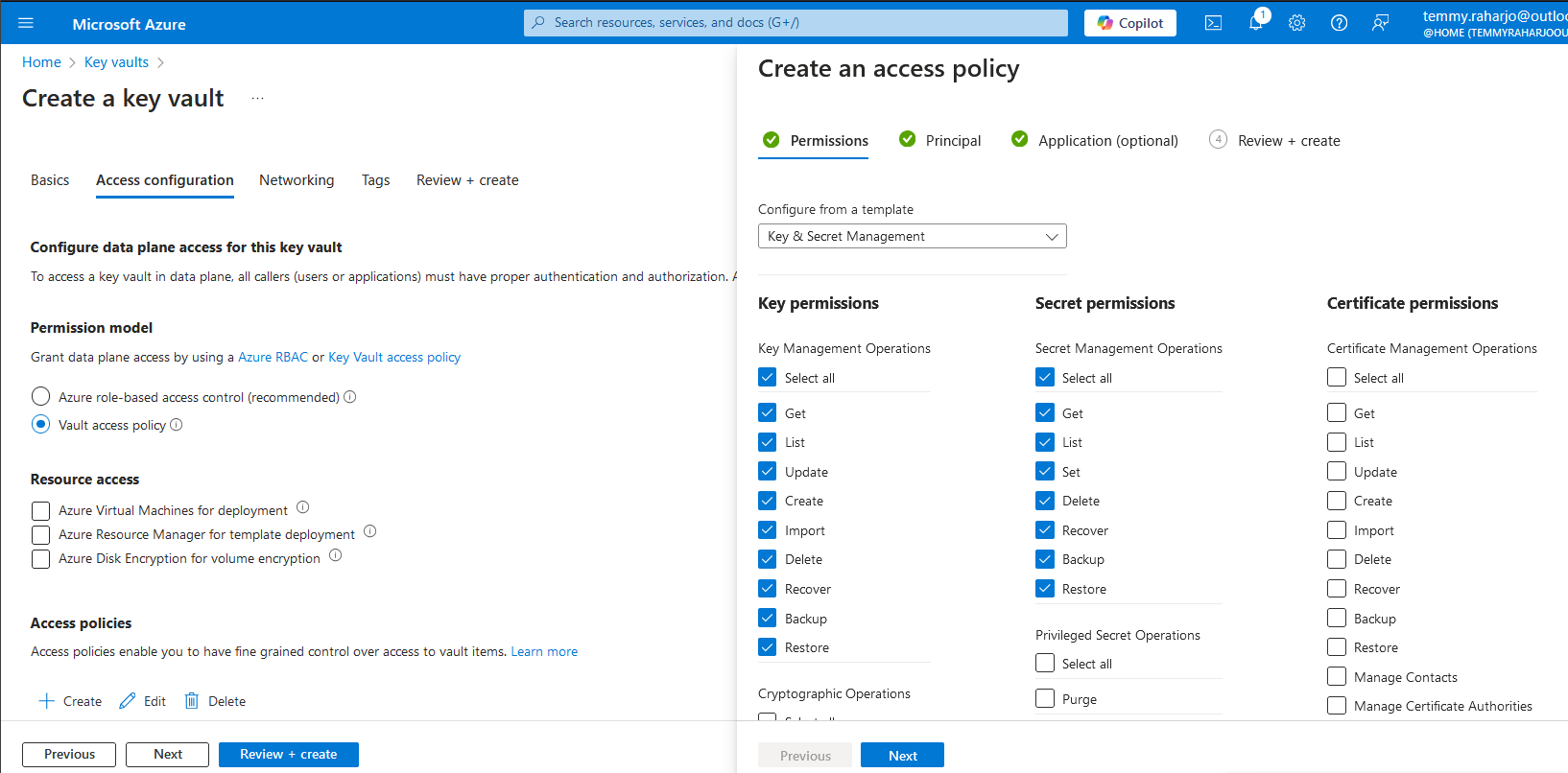Open the Learn more link for access policies
The height and width of the screenshot is (773, 1568).
[544, 651]
